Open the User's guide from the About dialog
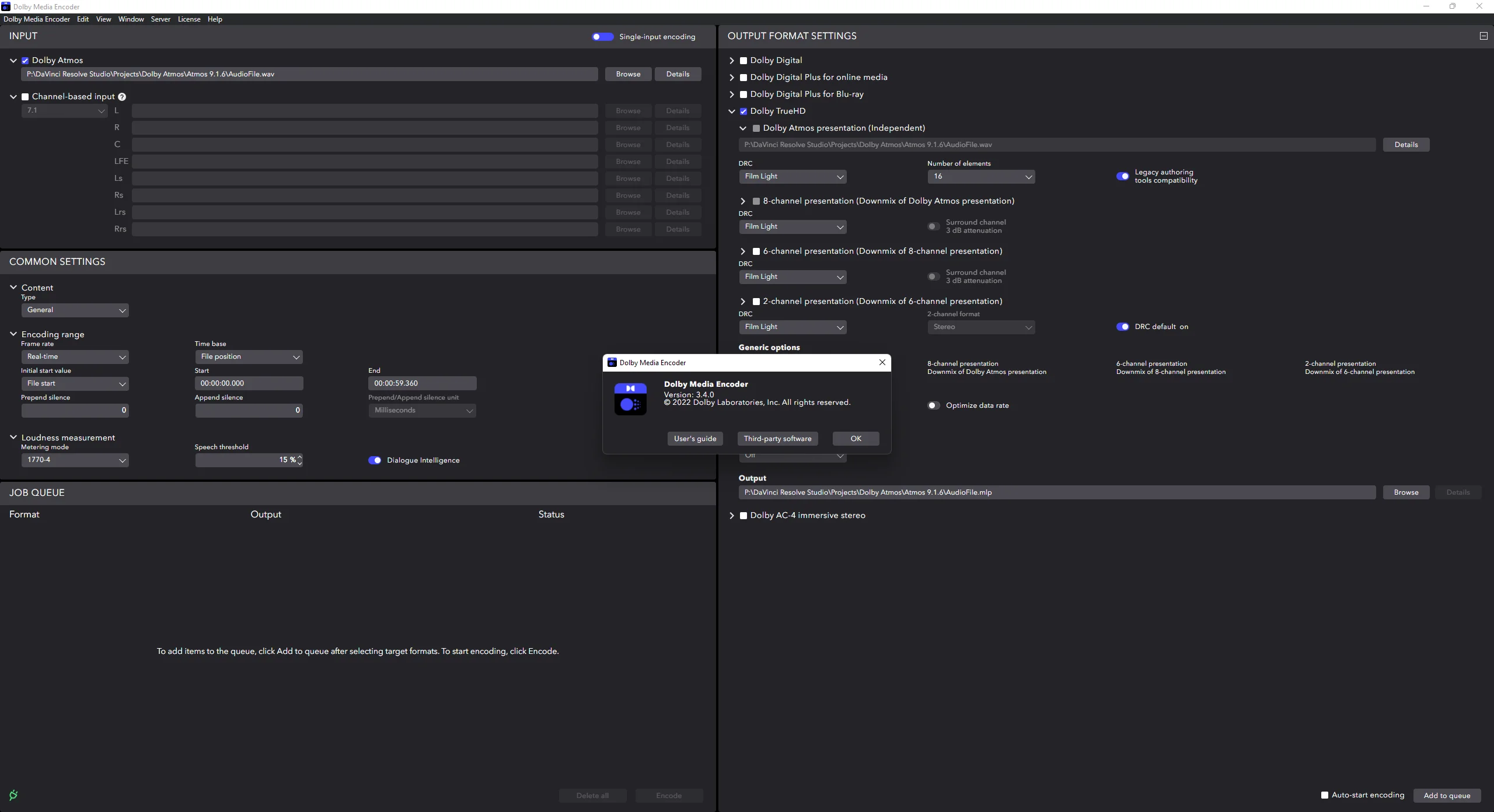Viewport: 1494px width, 812px height. coord(694,439)
